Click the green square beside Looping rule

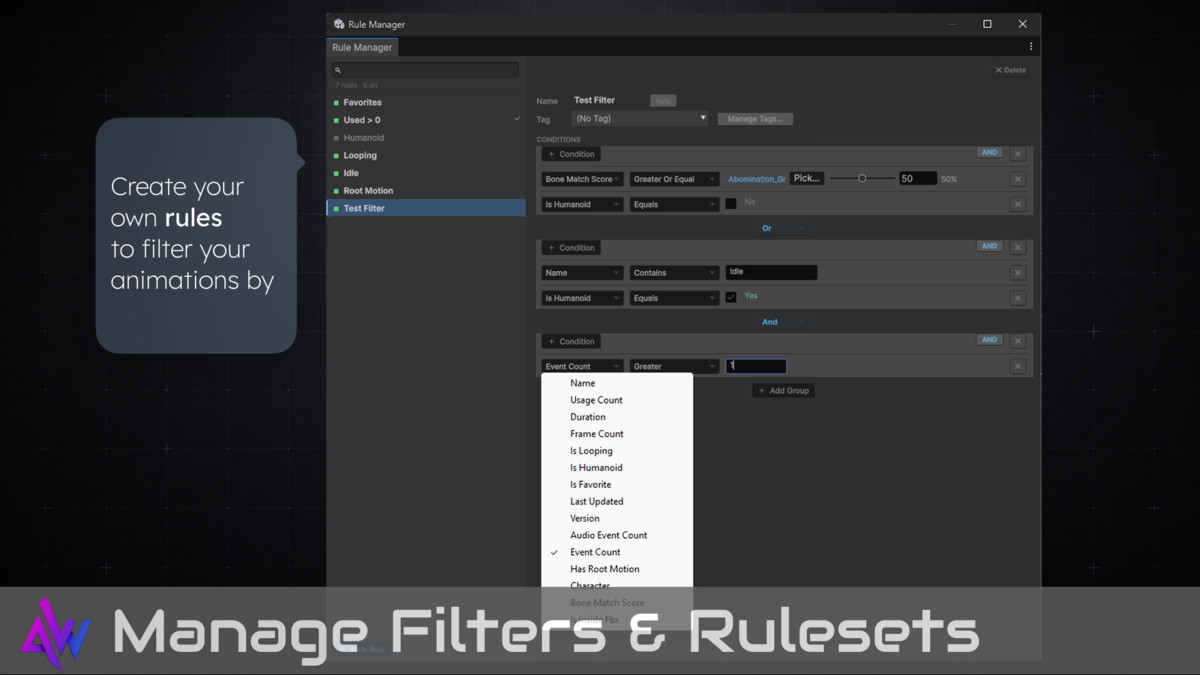(337, 155)
